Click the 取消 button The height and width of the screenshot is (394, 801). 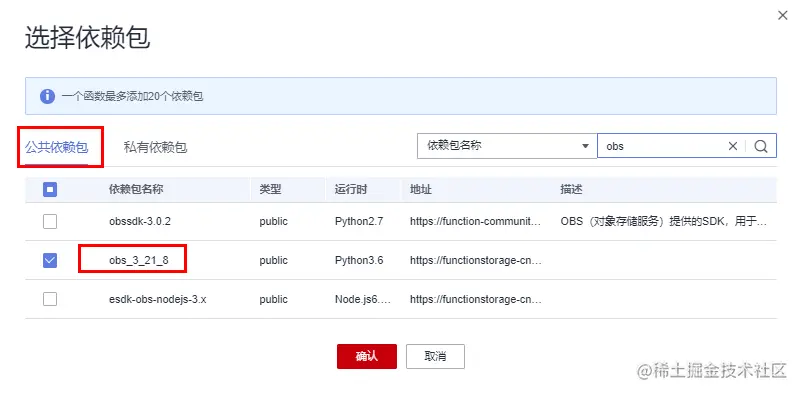[x=435, y=356]
